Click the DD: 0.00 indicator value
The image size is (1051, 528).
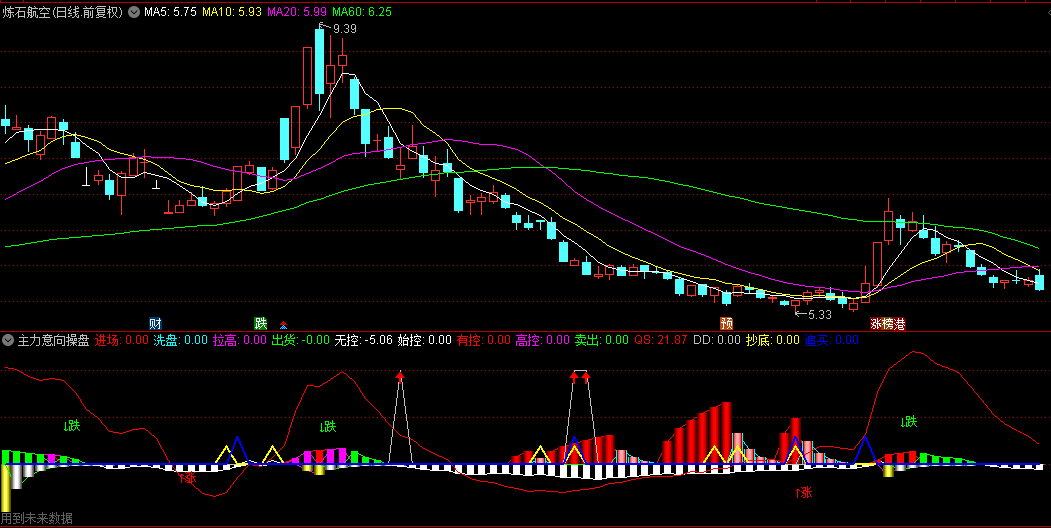(x=717, y=340)
